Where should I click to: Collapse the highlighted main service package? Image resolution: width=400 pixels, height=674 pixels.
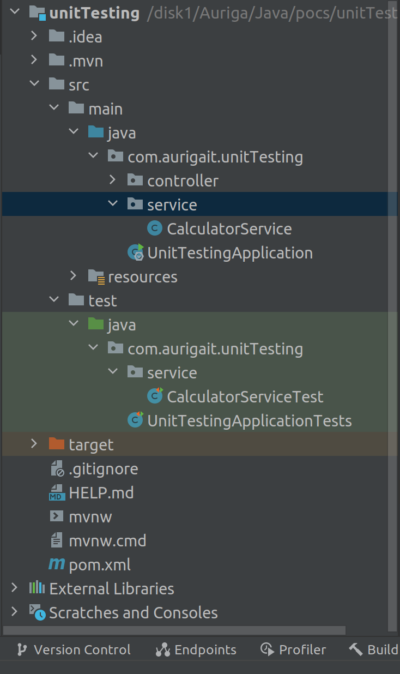(x=113, y=203)
